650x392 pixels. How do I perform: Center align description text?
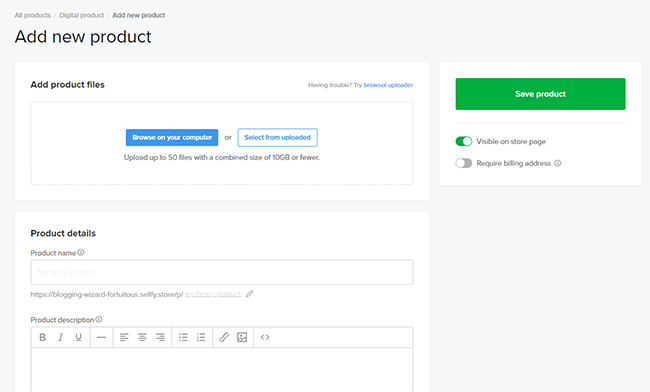[x=142, y=337]
